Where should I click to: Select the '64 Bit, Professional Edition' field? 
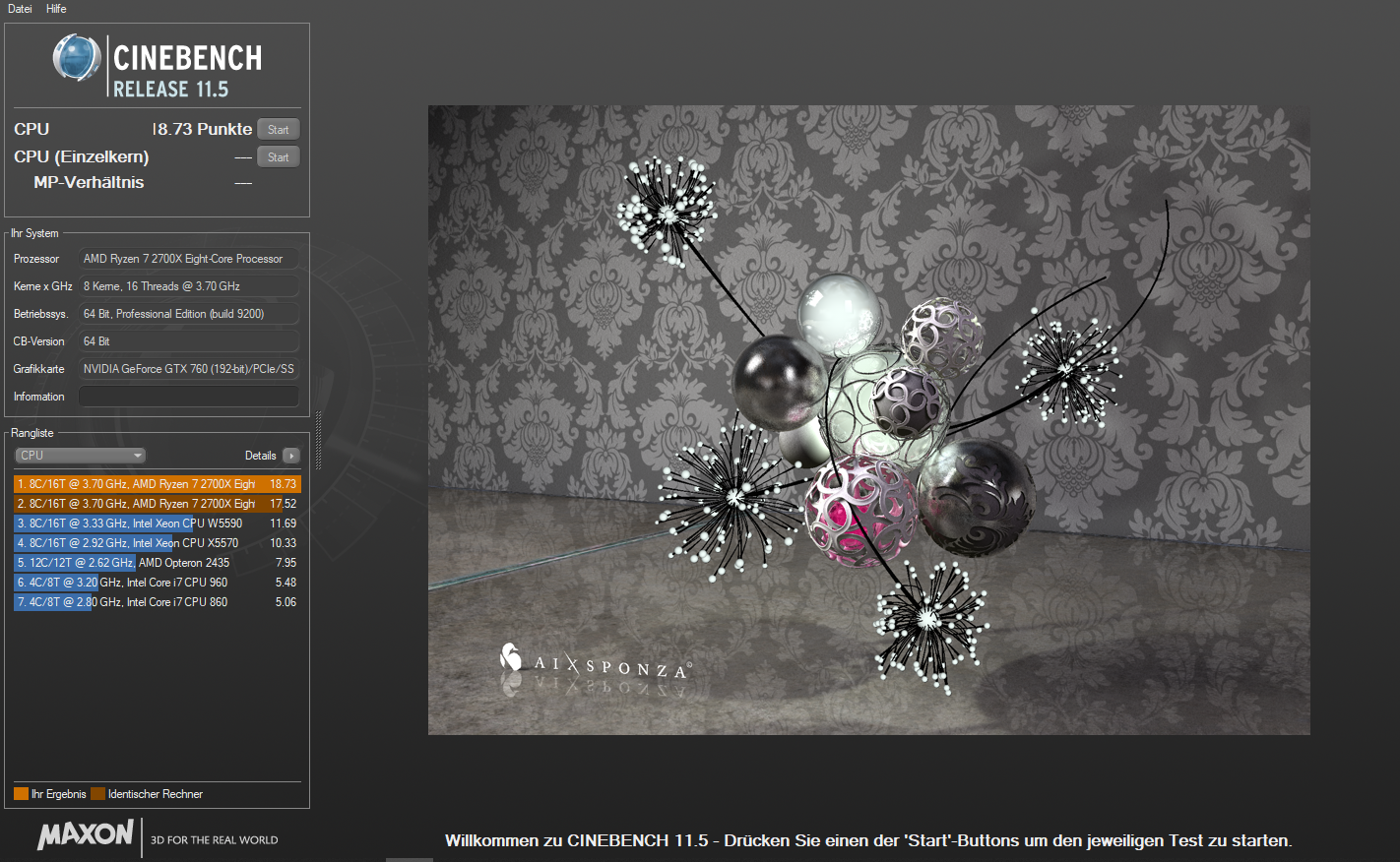(188, 314)
